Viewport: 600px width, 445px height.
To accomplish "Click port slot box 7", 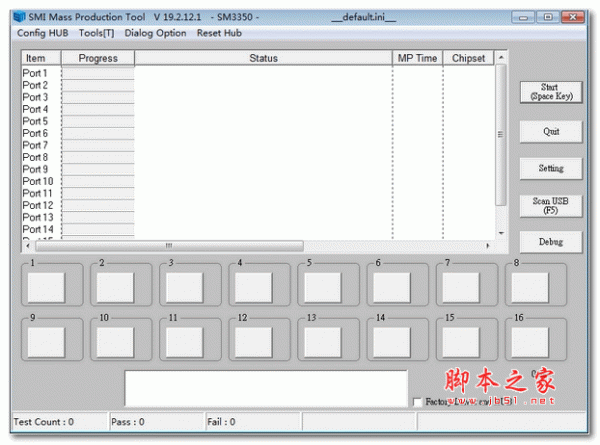I will [x=461, y=288].
